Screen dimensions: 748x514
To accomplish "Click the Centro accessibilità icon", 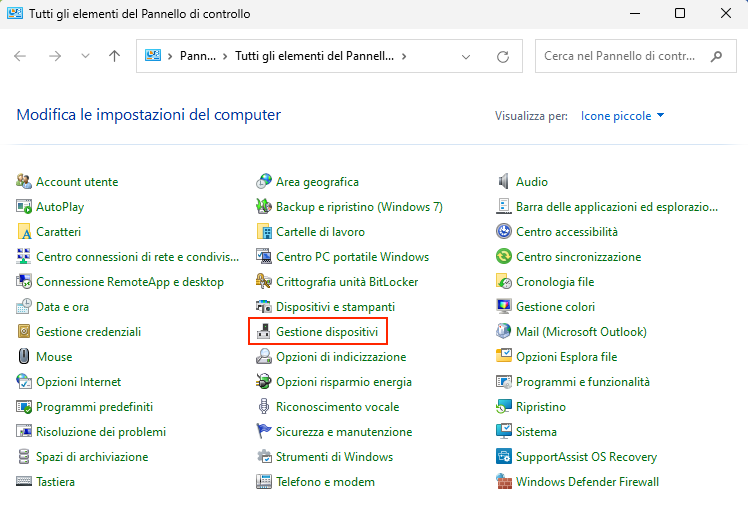I will pyautogui.click(x=505, y=232).
